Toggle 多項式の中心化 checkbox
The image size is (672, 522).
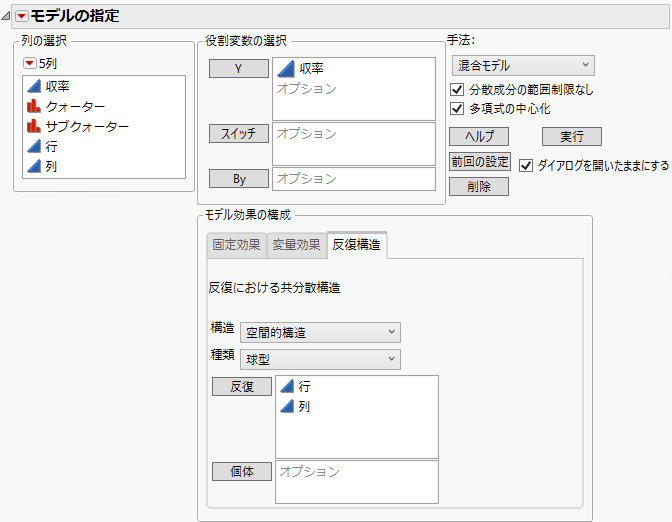[x=457, y=108]
